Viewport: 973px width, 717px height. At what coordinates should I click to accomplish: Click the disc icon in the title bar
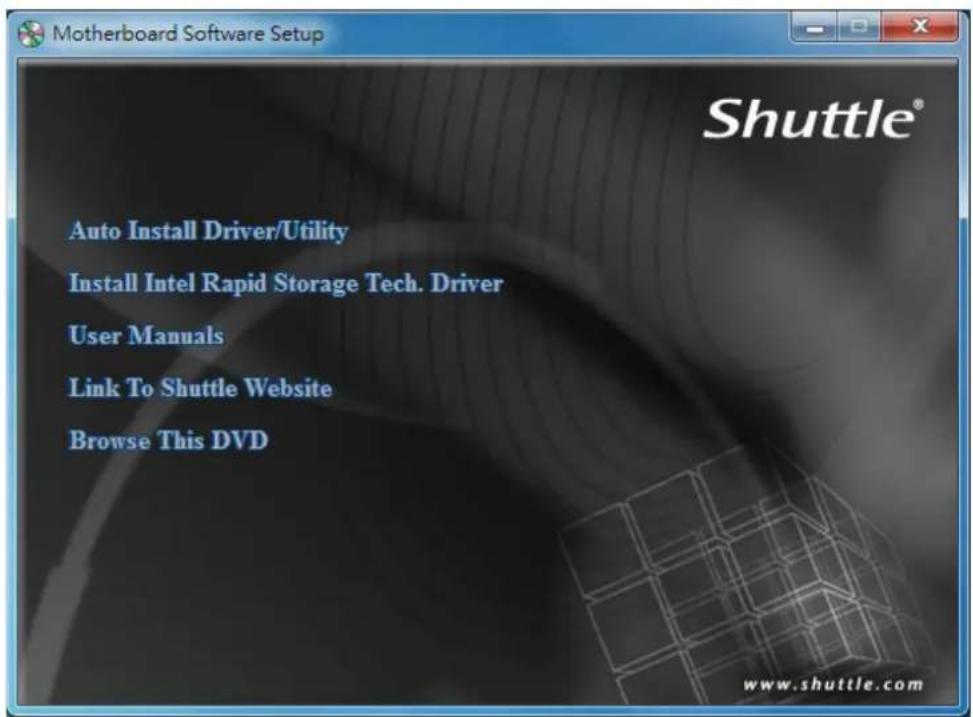pos(31,34)
